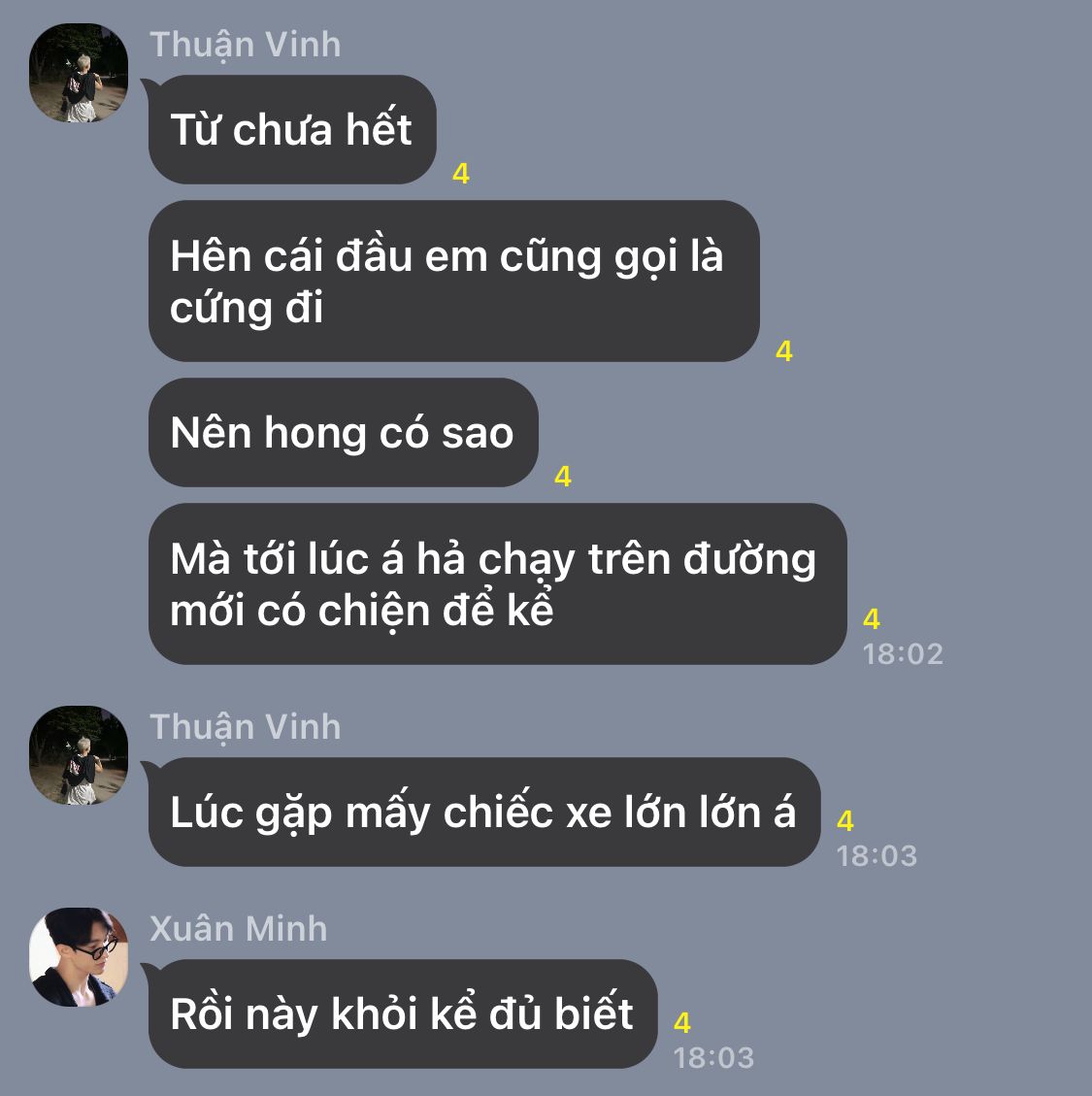
Task: Click Thuận Vinh's name above 'Từ chưa hết'
Action: [x=246, y=45]
